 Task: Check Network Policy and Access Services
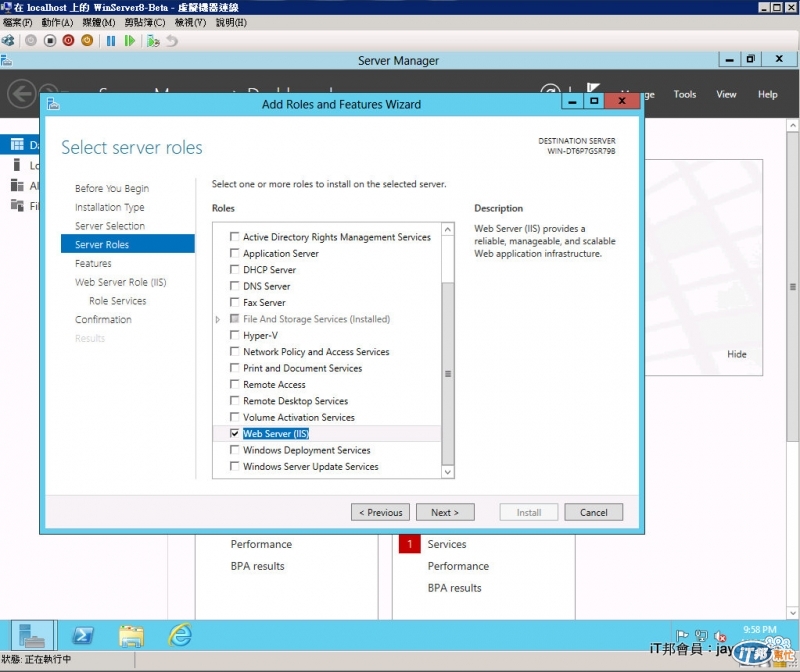[234, 351]
